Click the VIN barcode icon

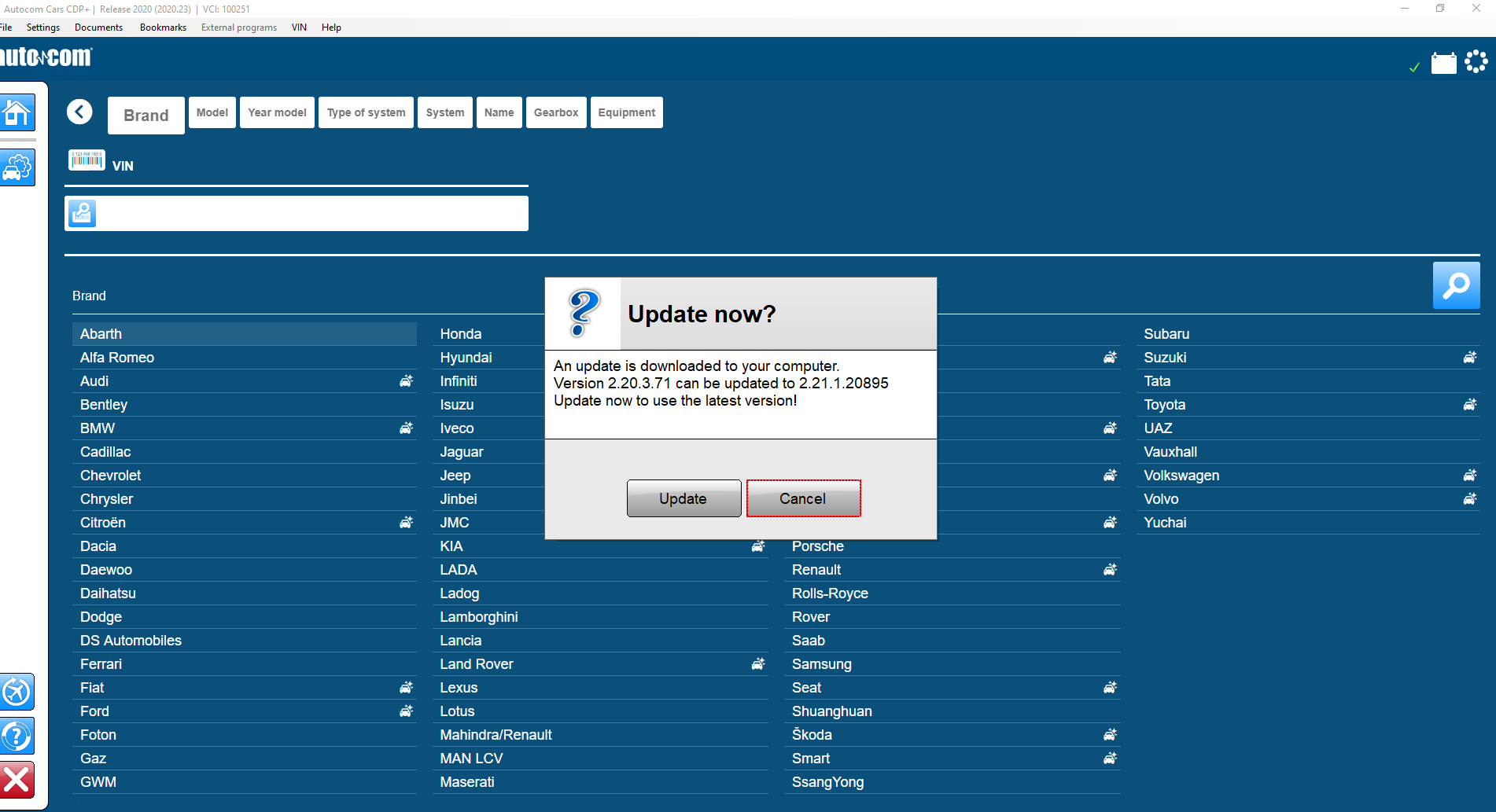pos(87,160)
